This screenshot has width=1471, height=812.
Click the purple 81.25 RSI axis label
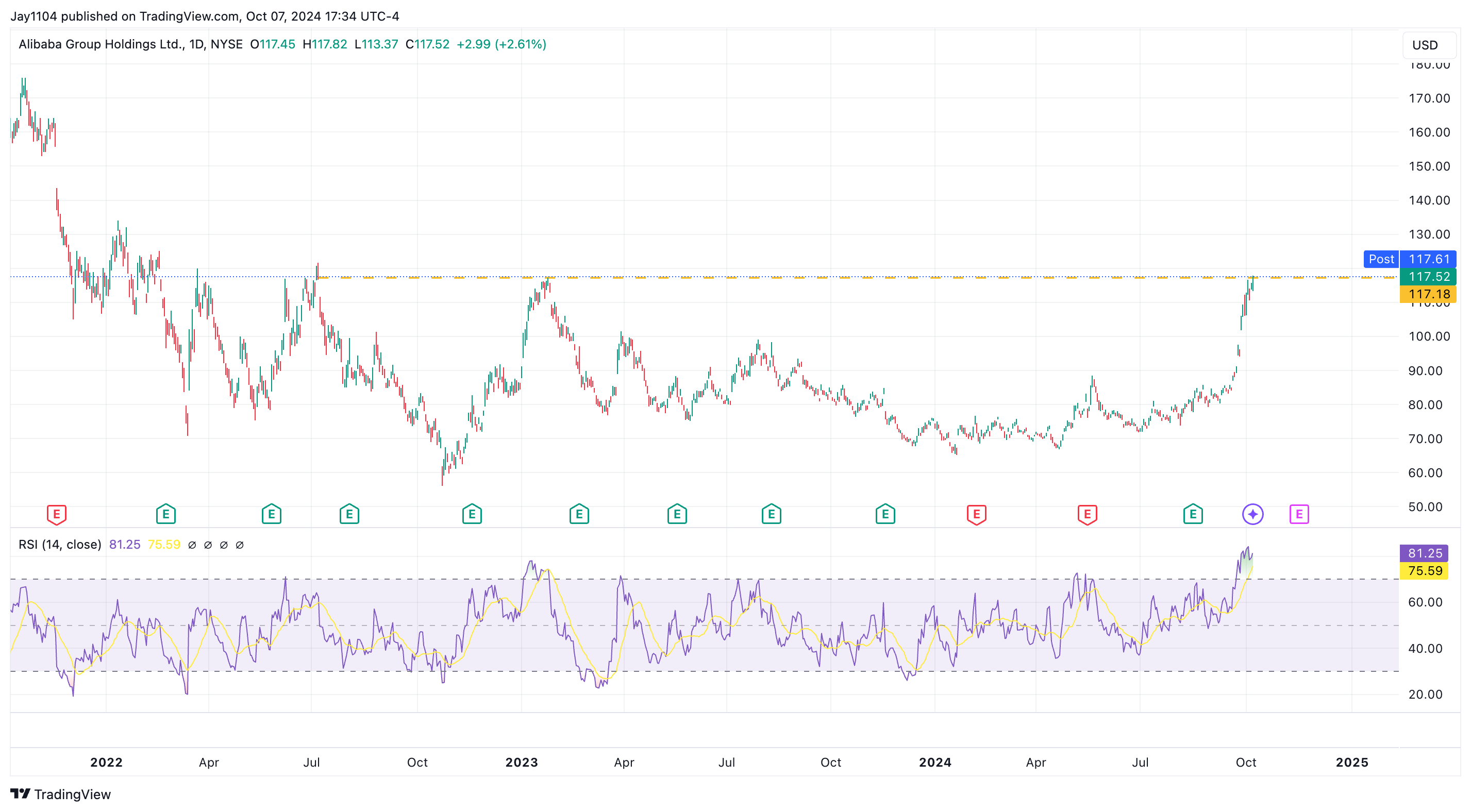(x=1424, y=553)
